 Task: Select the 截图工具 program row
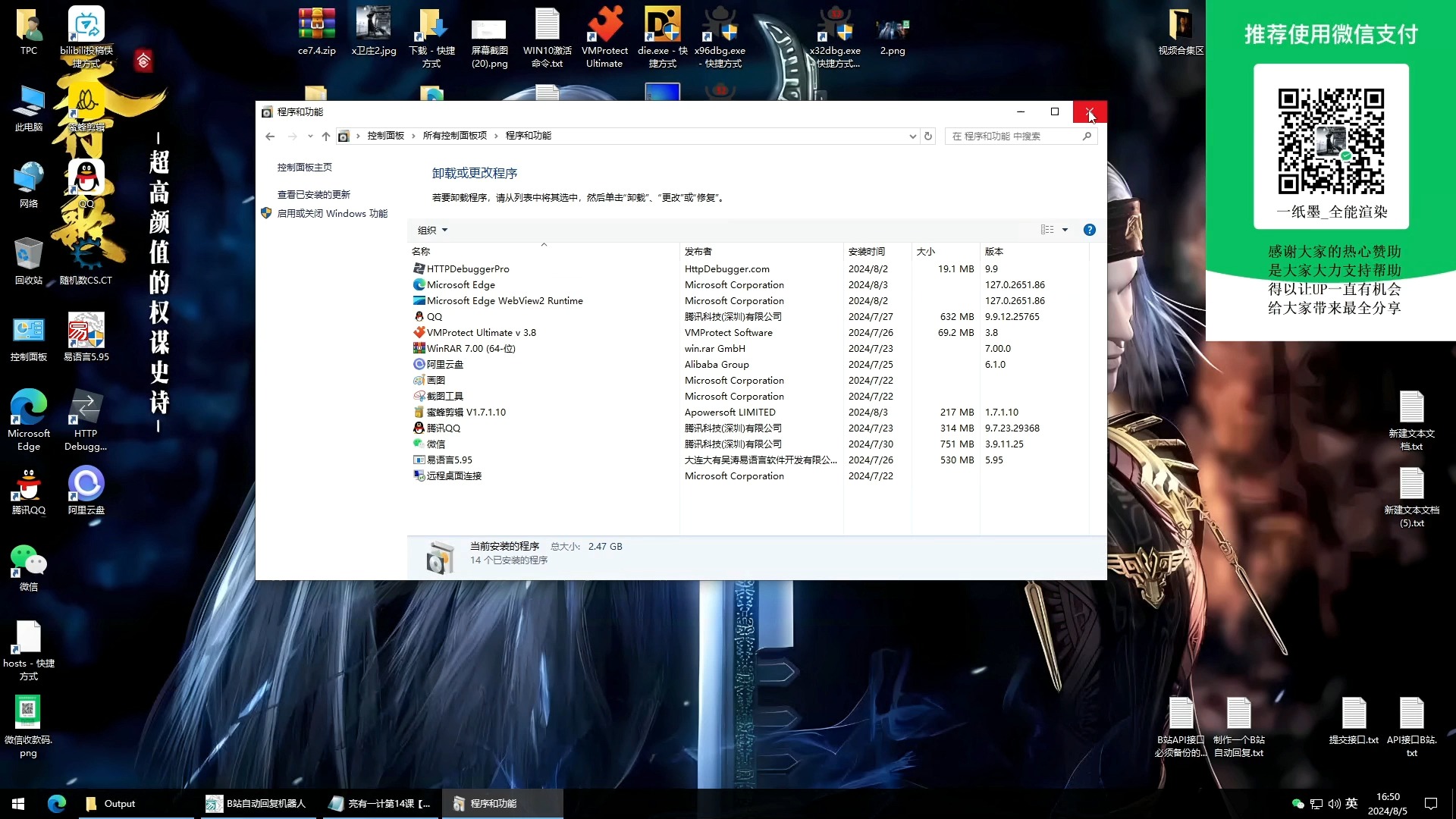click(748, 396)
